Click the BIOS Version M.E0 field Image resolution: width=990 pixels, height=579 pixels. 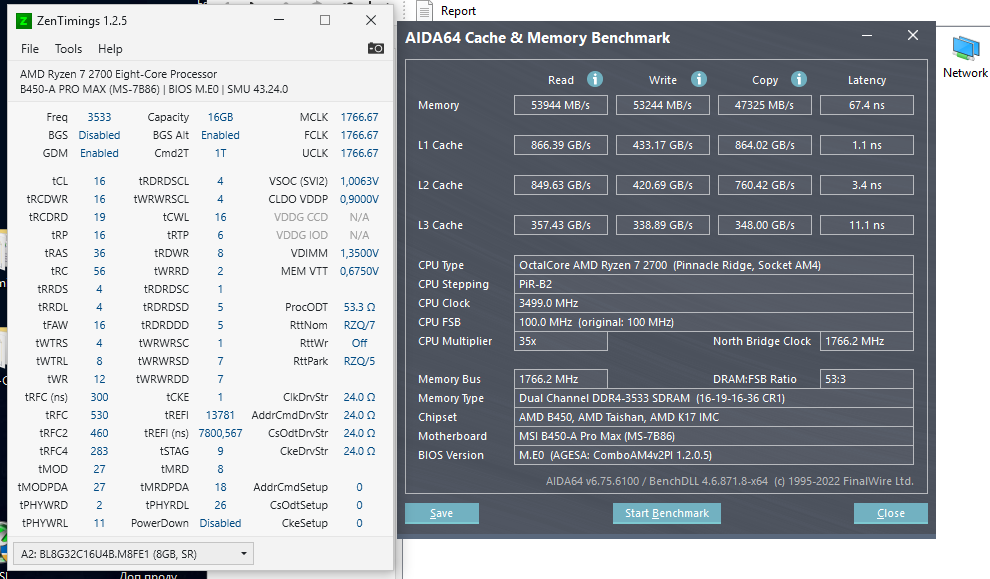[713, 455]
